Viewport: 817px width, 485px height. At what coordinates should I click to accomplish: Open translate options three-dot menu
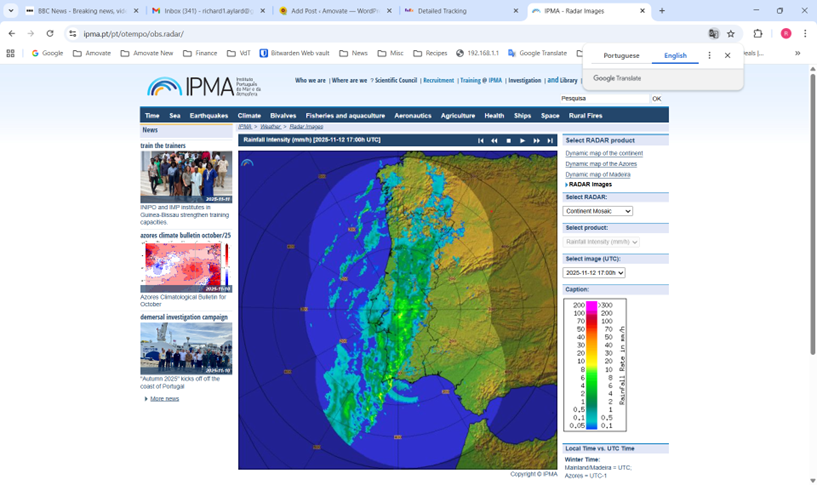coord(710,56)
